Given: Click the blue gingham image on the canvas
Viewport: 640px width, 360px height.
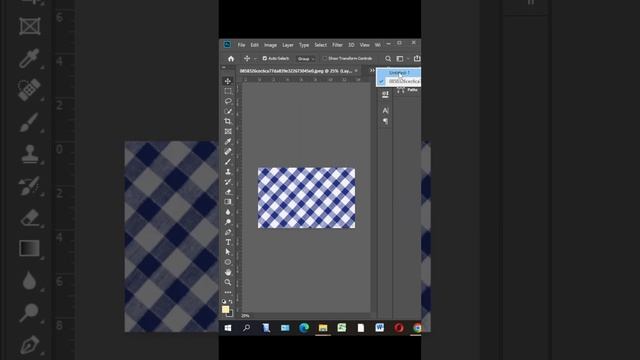Looking at the screenshot, I should 307,198.
